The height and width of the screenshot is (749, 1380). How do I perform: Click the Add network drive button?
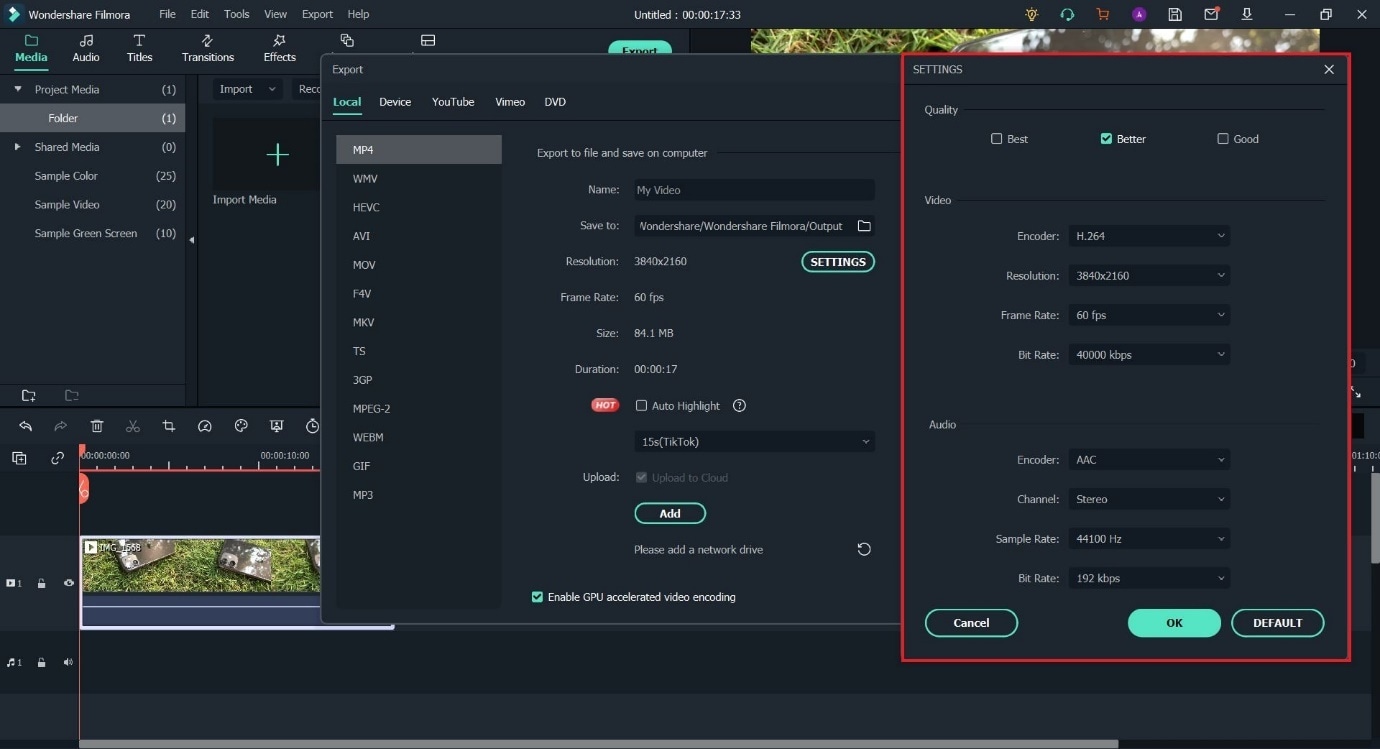[x=670, y=514]
